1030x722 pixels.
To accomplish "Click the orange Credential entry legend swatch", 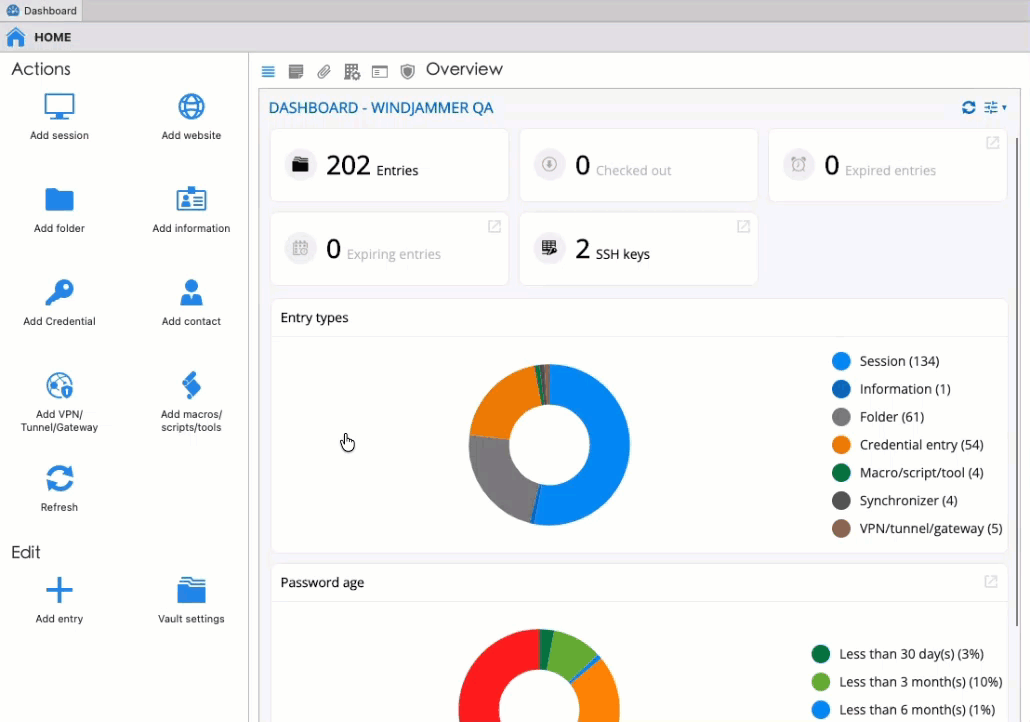I will pyautogui.click(x=841, y=445).
